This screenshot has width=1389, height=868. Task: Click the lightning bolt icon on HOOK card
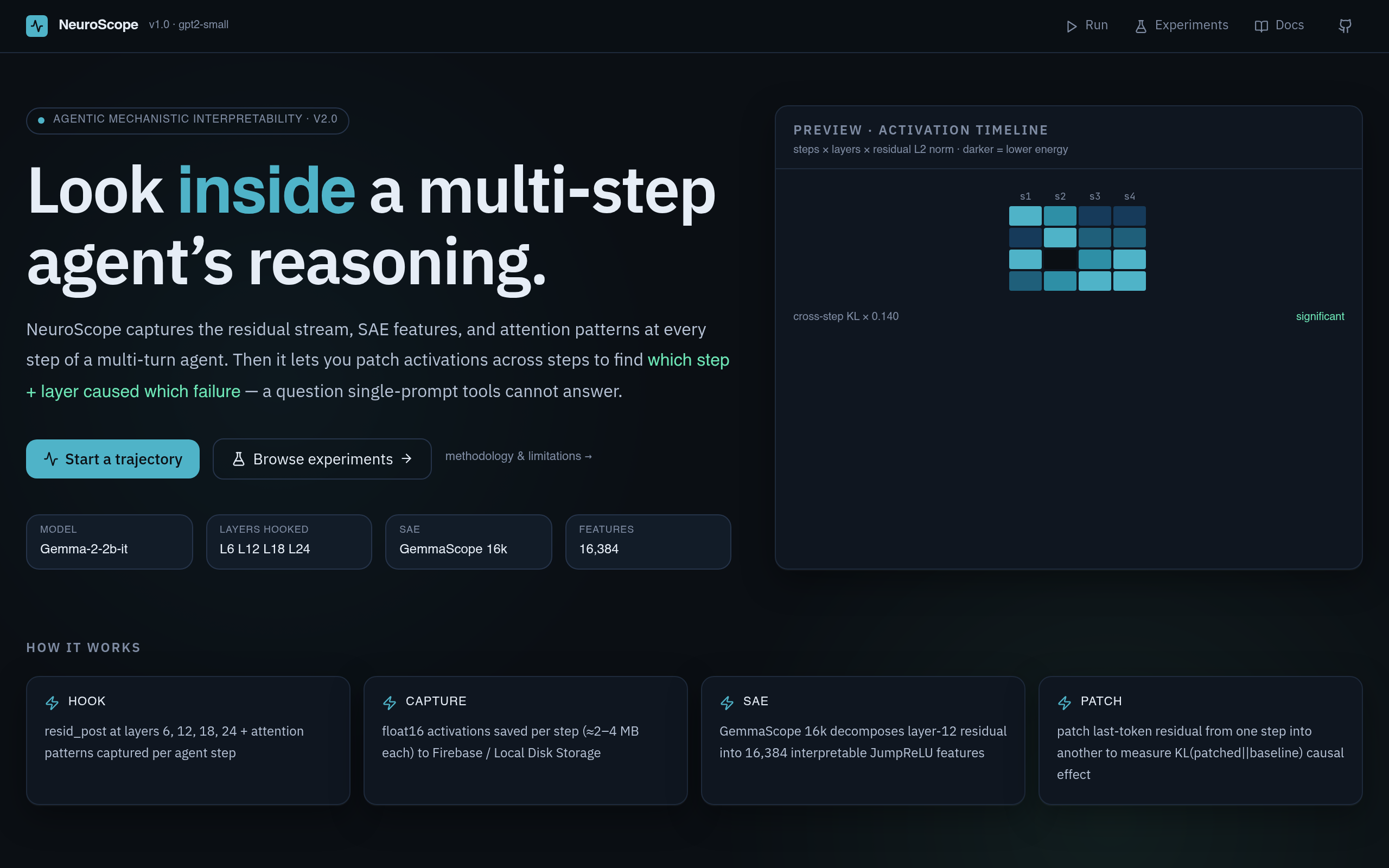pos(52,702)
